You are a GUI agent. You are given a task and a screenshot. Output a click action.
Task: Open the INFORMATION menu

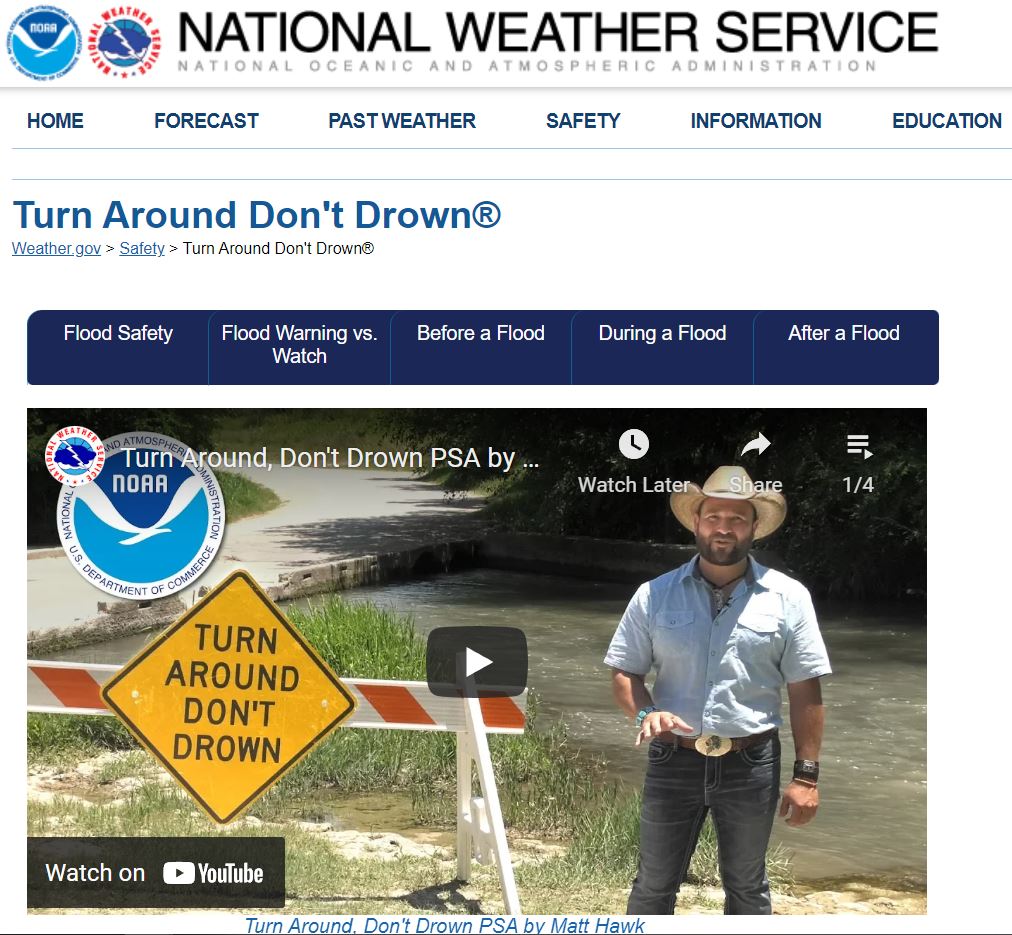[756, 121]
